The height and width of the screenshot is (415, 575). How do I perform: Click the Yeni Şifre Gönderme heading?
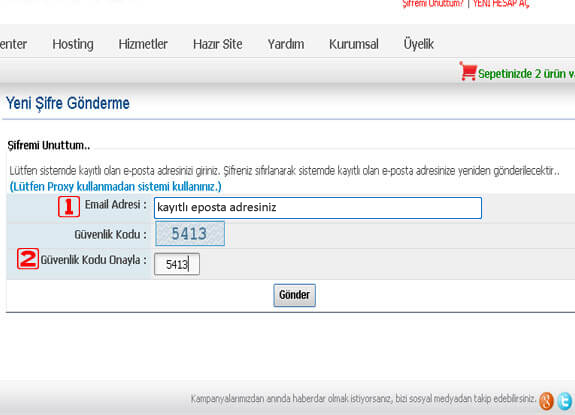point(68,103)
